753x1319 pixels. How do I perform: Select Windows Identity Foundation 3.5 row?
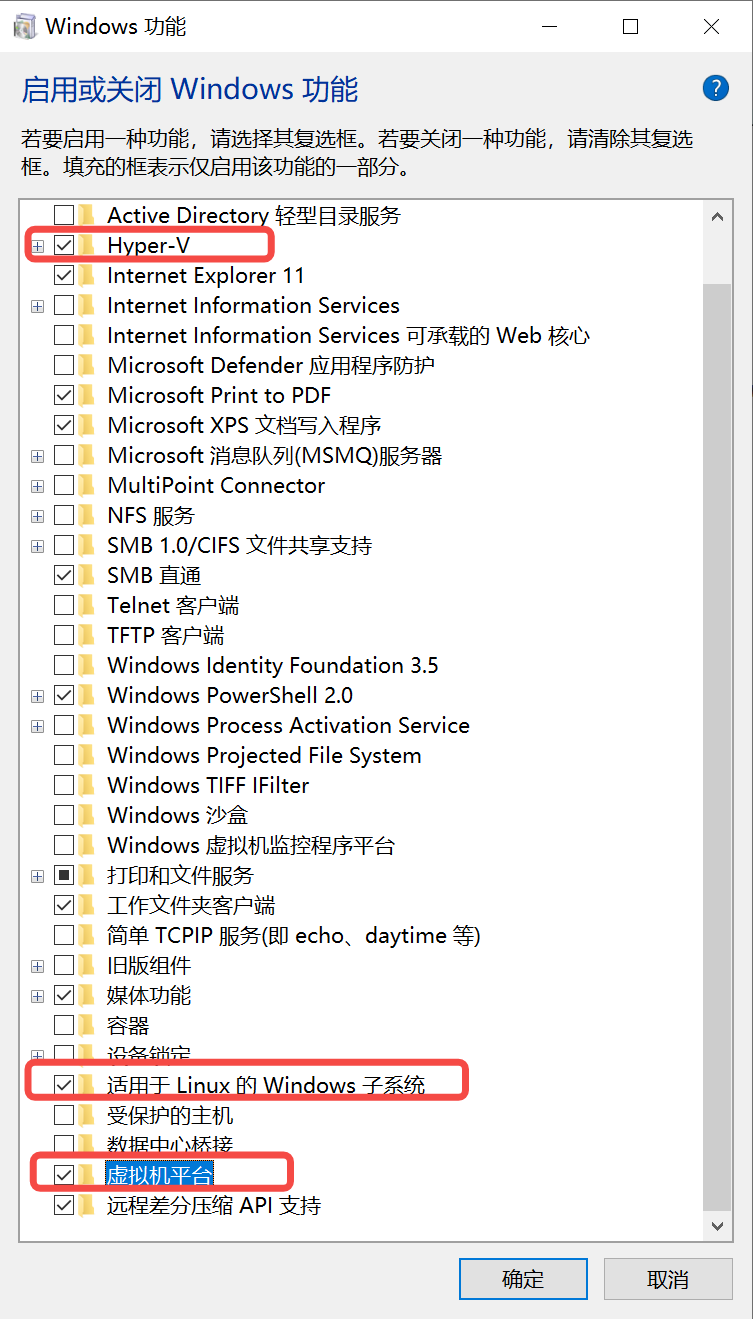[273, 665]
